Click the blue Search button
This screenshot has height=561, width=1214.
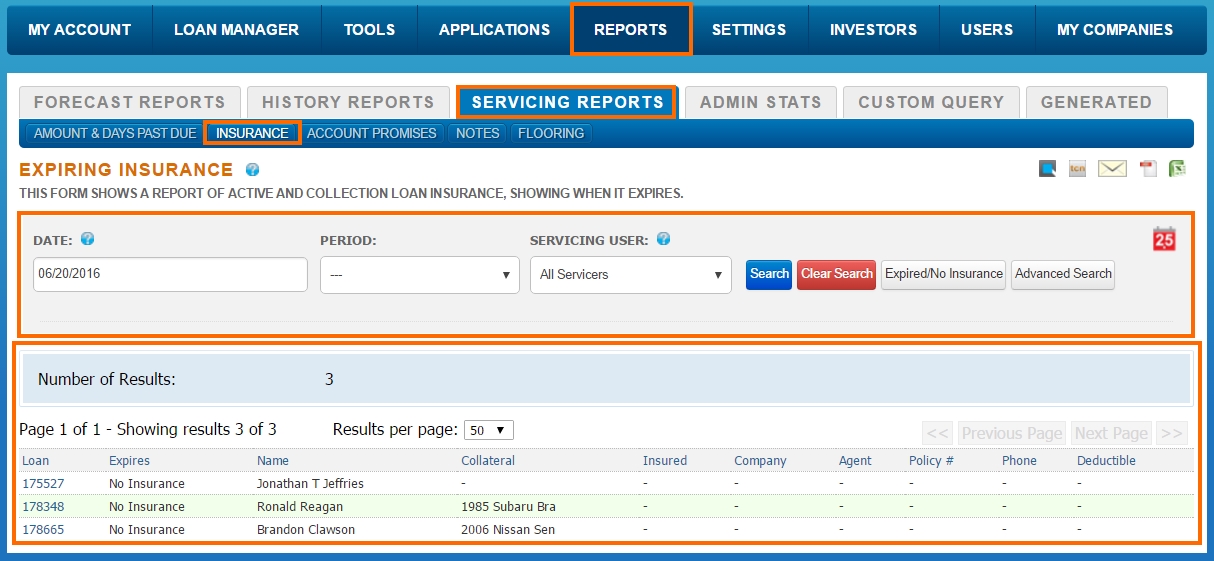pos(769,274)
